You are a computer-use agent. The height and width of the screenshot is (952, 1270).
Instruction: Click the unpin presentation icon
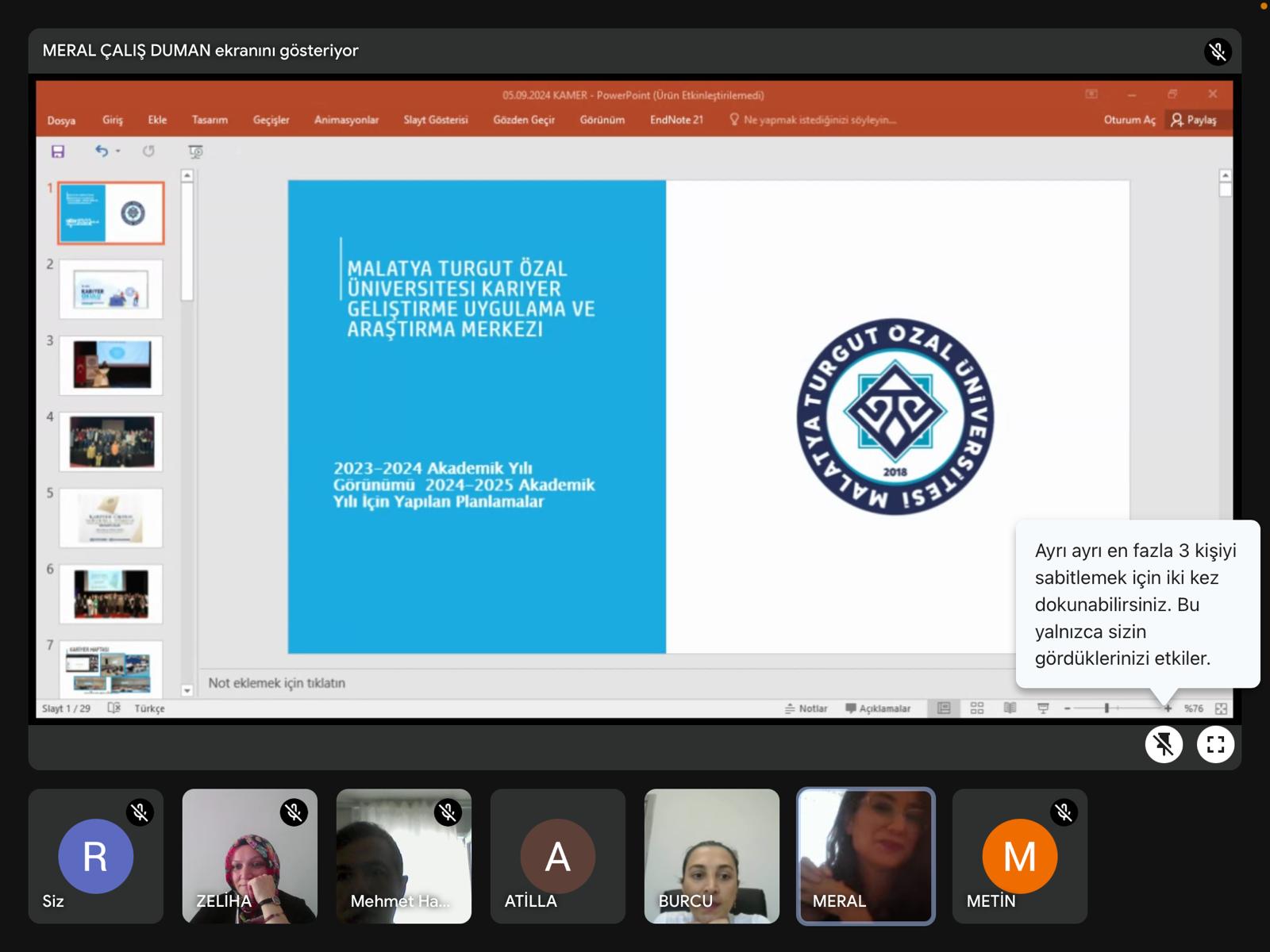pyautogui.click(x=1164, y=744)
